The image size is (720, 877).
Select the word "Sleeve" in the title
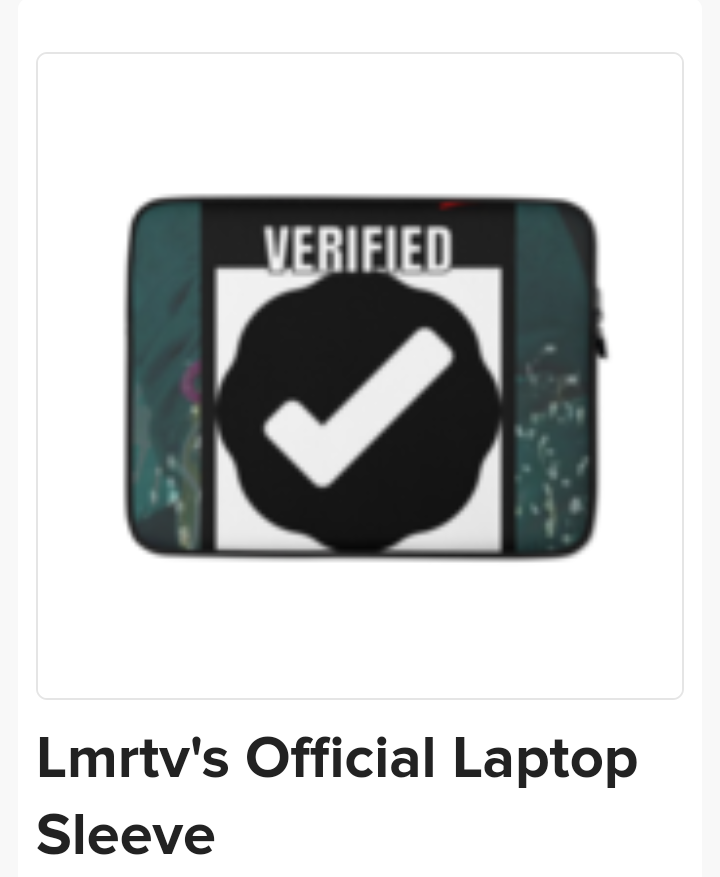pyautogui.click(x=126, y=834)
